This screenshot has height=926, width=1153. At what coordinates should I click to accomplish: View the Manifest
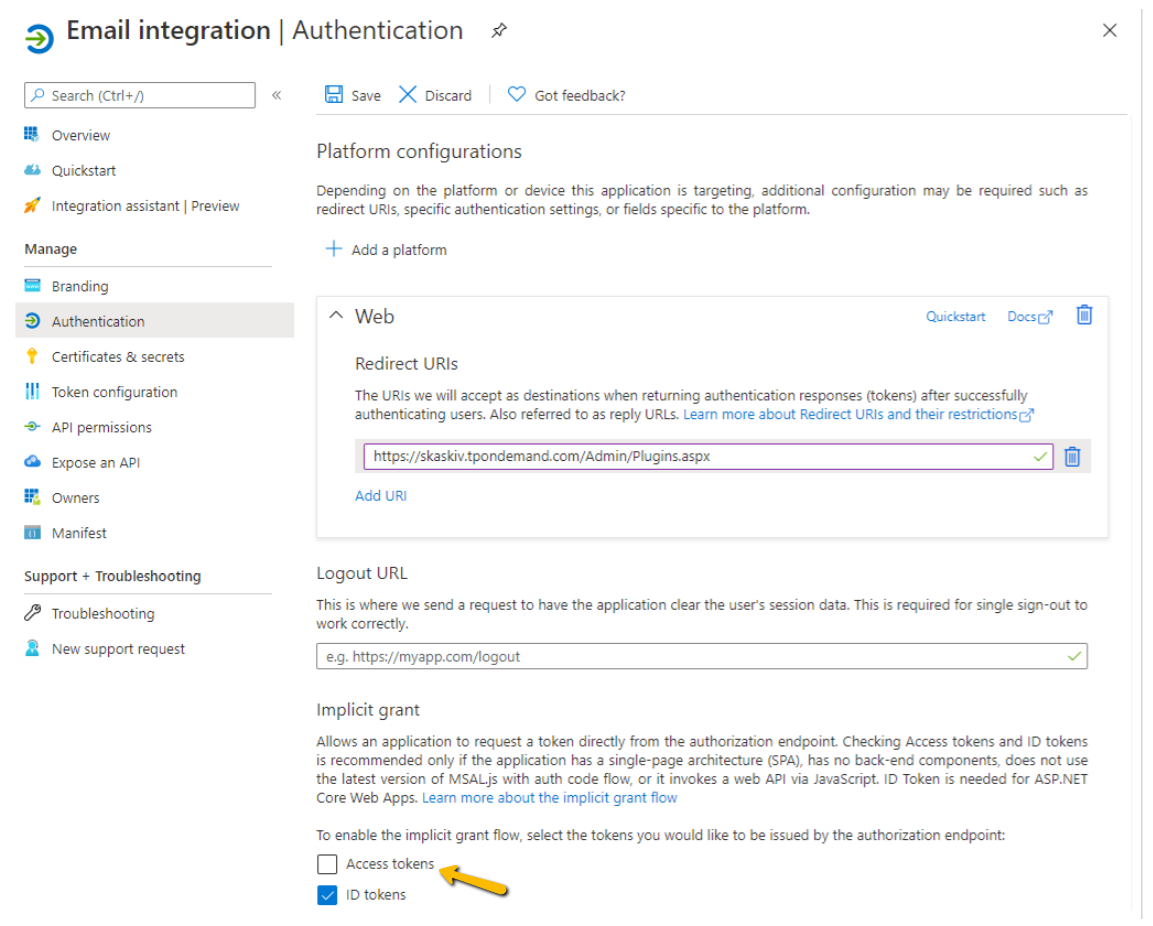[x=78, y=533]
